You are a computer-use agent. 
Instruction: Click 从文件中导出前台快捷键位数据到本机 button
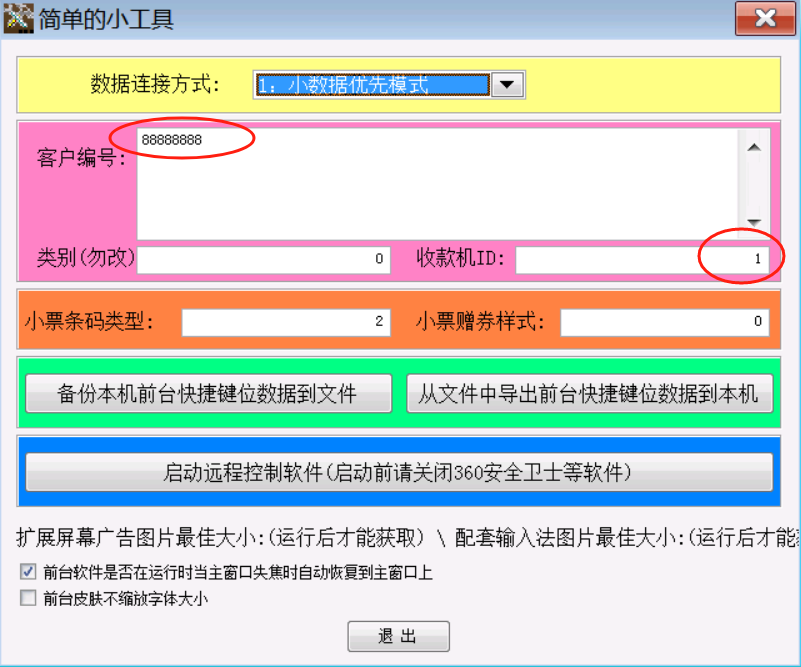(x=589, y=393)
